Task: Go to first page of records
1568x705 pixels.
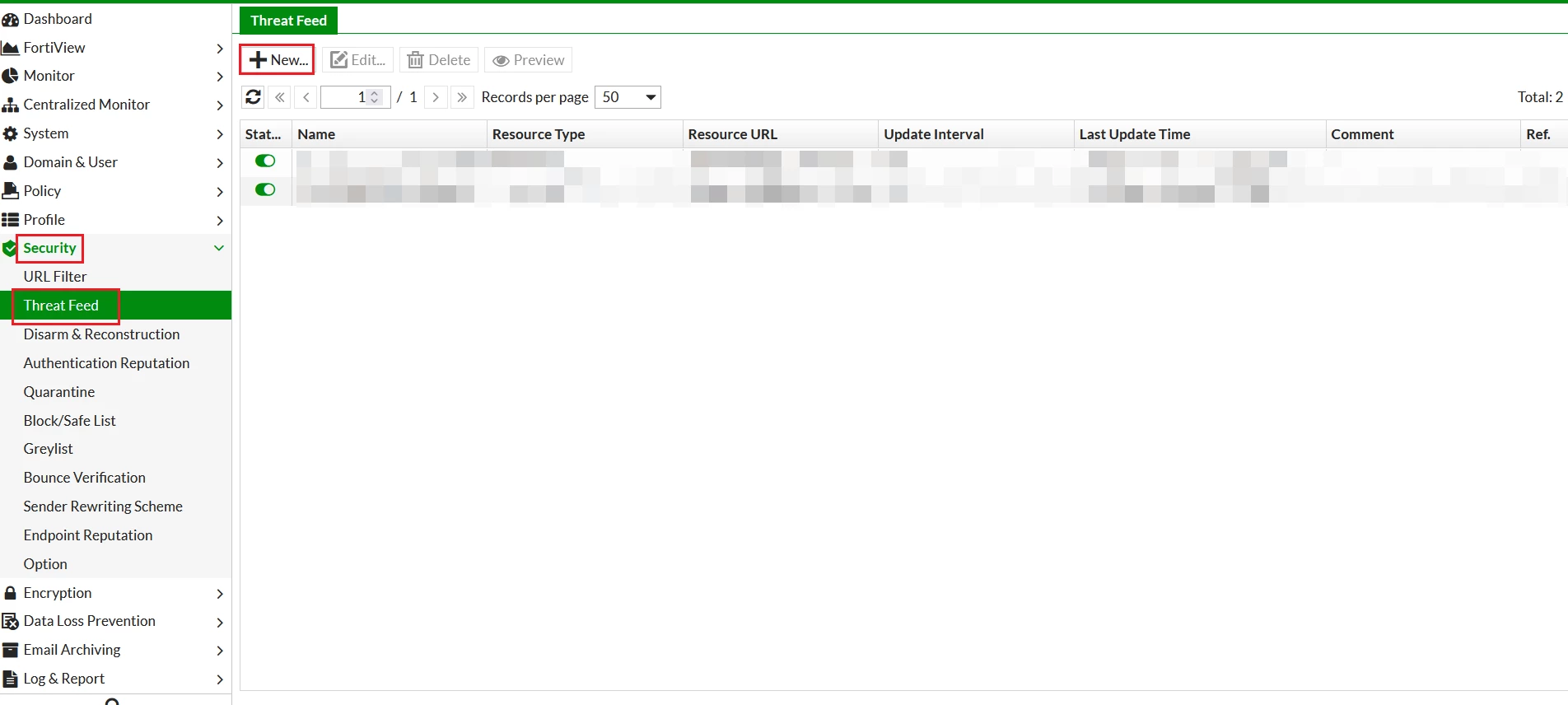Action: [x=280, y=97]
